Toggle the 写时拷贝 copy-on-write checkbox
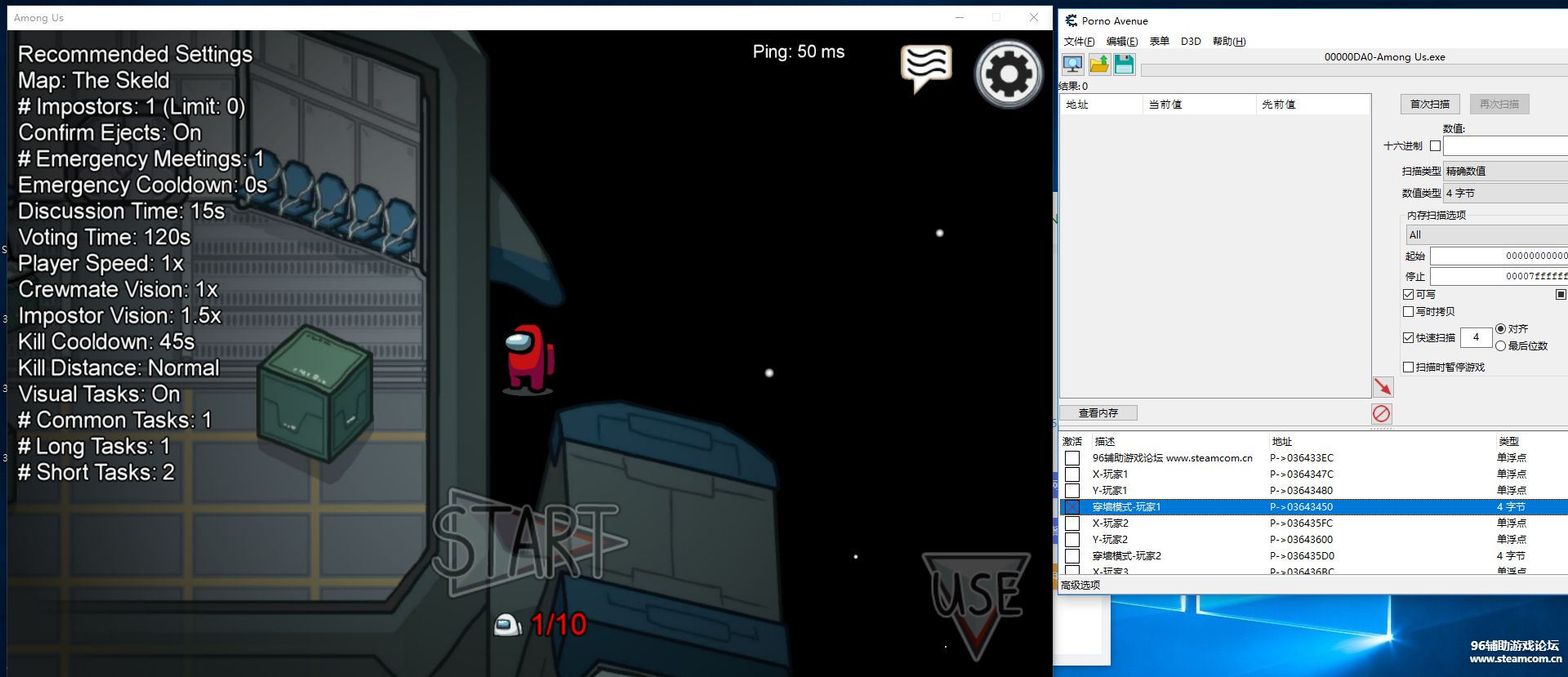 tap(1408, 312)
